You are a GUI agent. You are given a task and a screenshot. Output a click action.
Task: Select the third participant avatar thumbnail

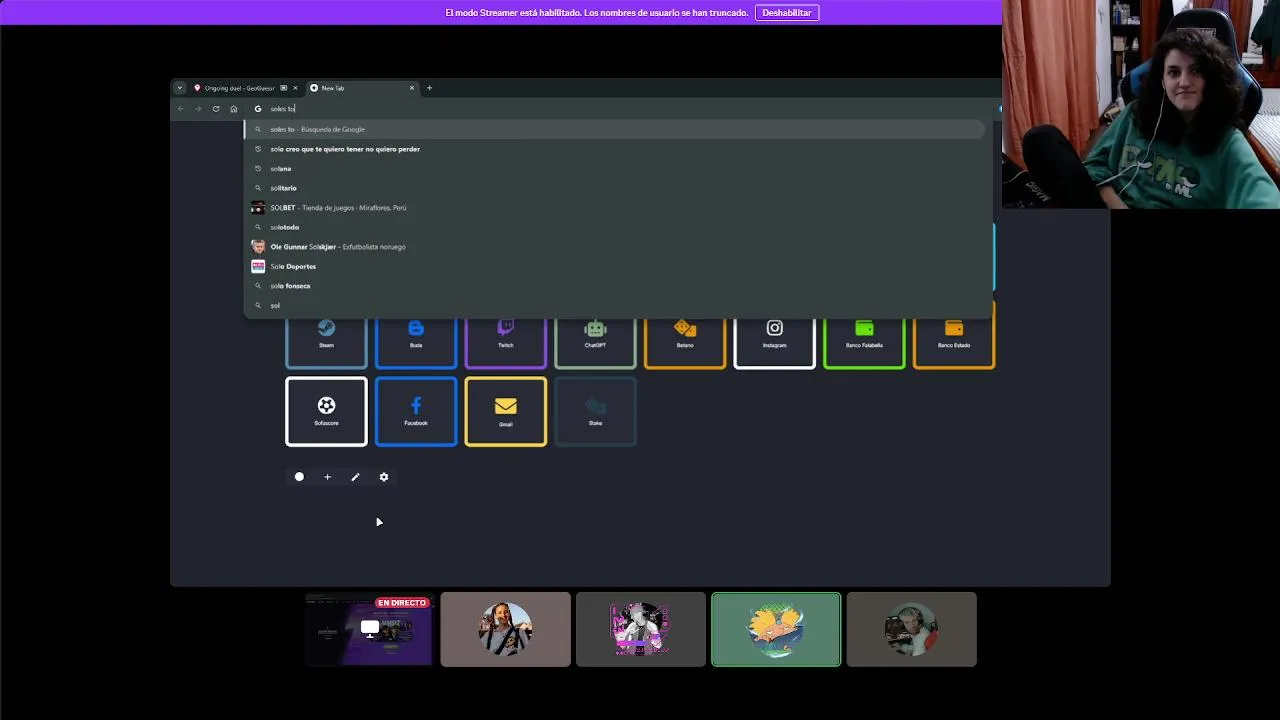pyautogui.click(x=641, y=629)
